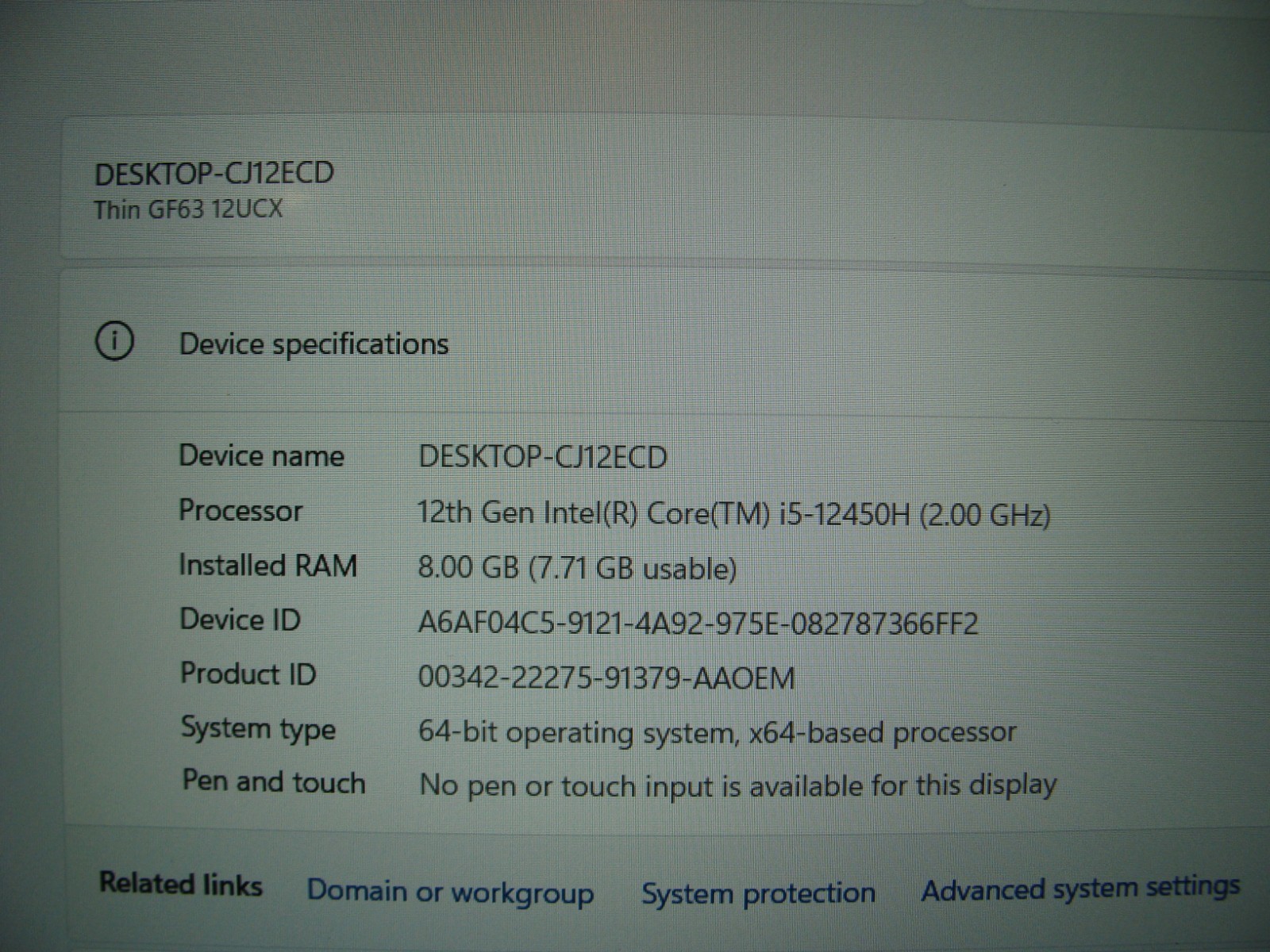1270x952 pixels.
Task: Click the Related links label
Action: pos(180,884)
